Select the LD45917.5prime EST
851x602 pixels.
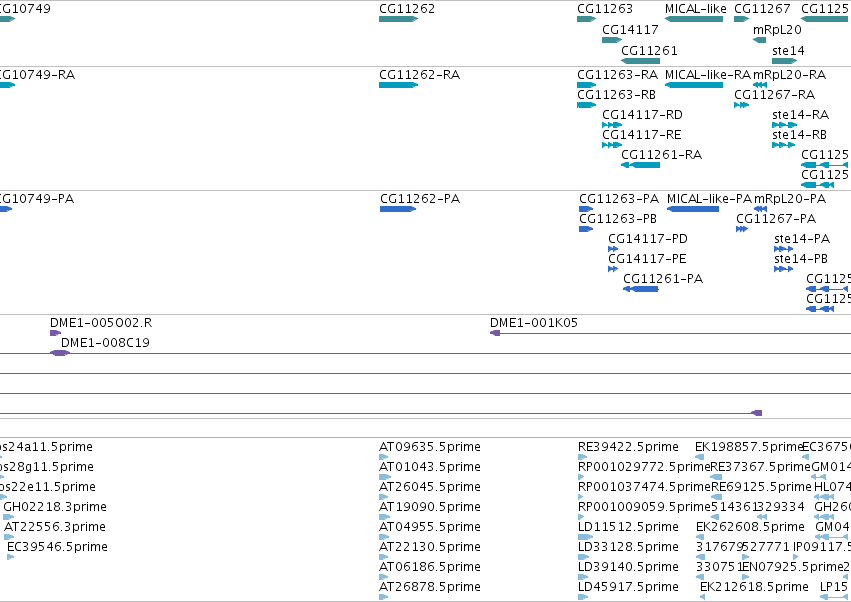[628, 587]
